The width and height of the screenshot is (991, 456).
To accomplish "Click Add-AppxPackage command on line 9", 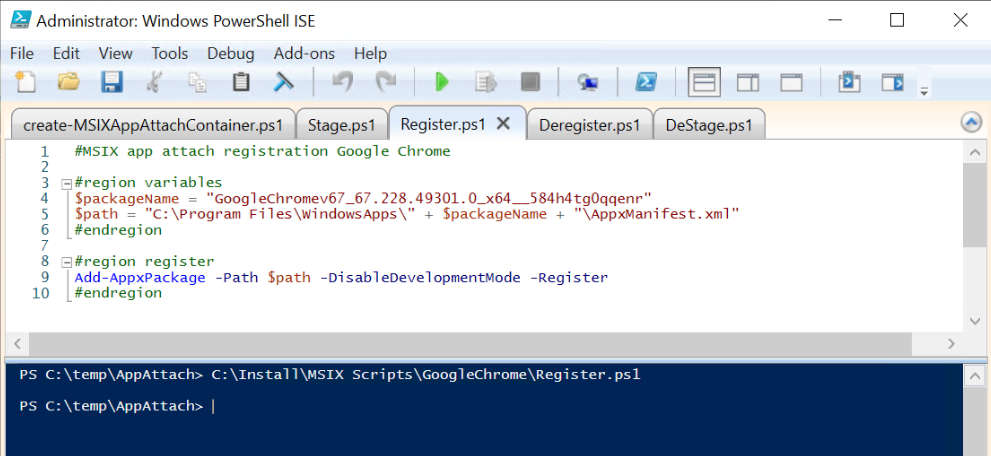I will pos(140,277).
